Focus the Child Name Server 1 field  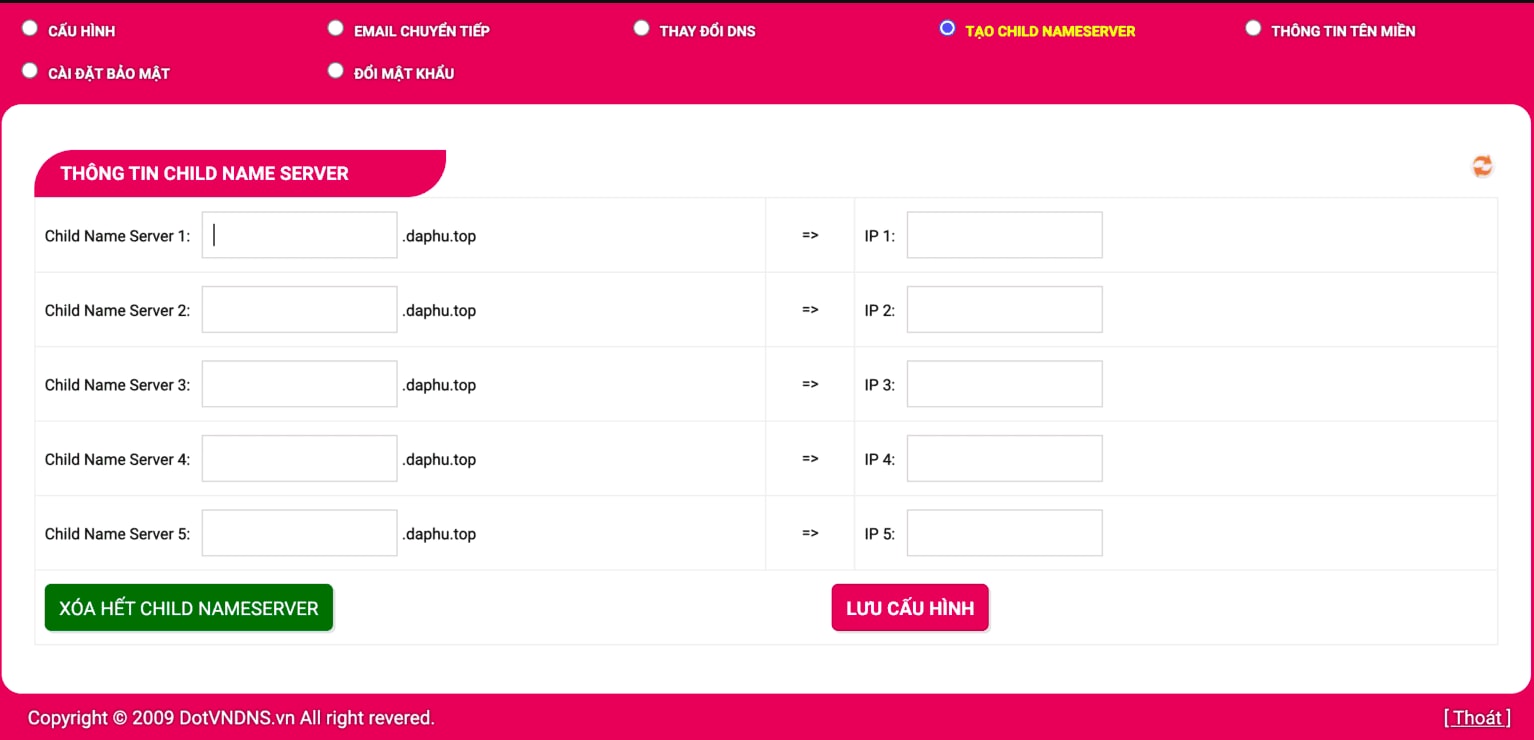pos(300,235)
